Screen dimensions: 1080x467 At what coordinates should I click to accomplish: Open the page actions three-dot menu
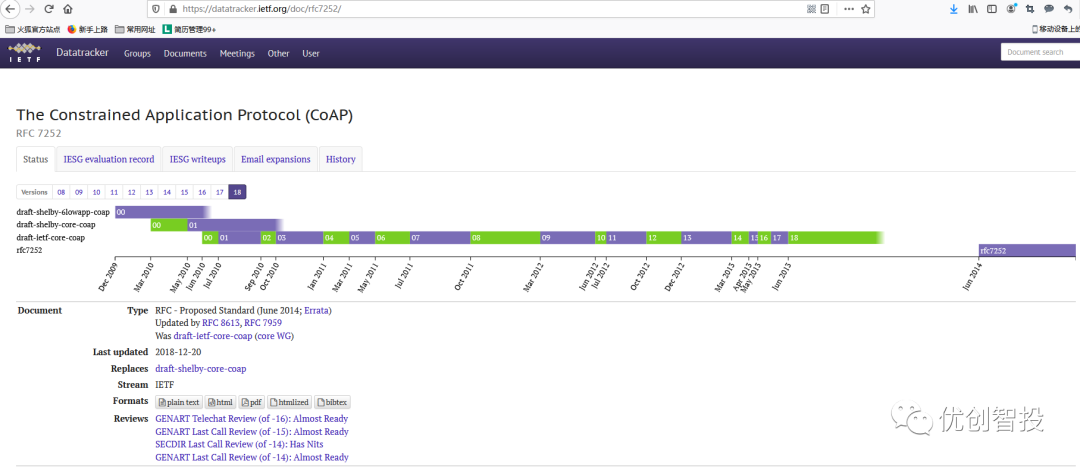(x=848, y=9)
